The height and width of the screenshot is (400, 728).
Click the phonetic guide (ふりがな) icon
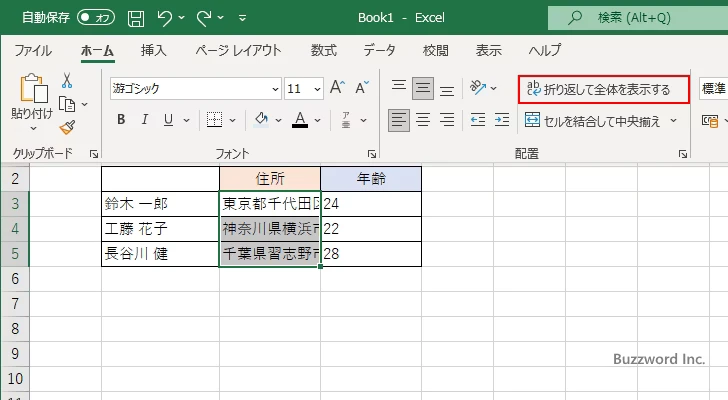(x=346, y=120)
